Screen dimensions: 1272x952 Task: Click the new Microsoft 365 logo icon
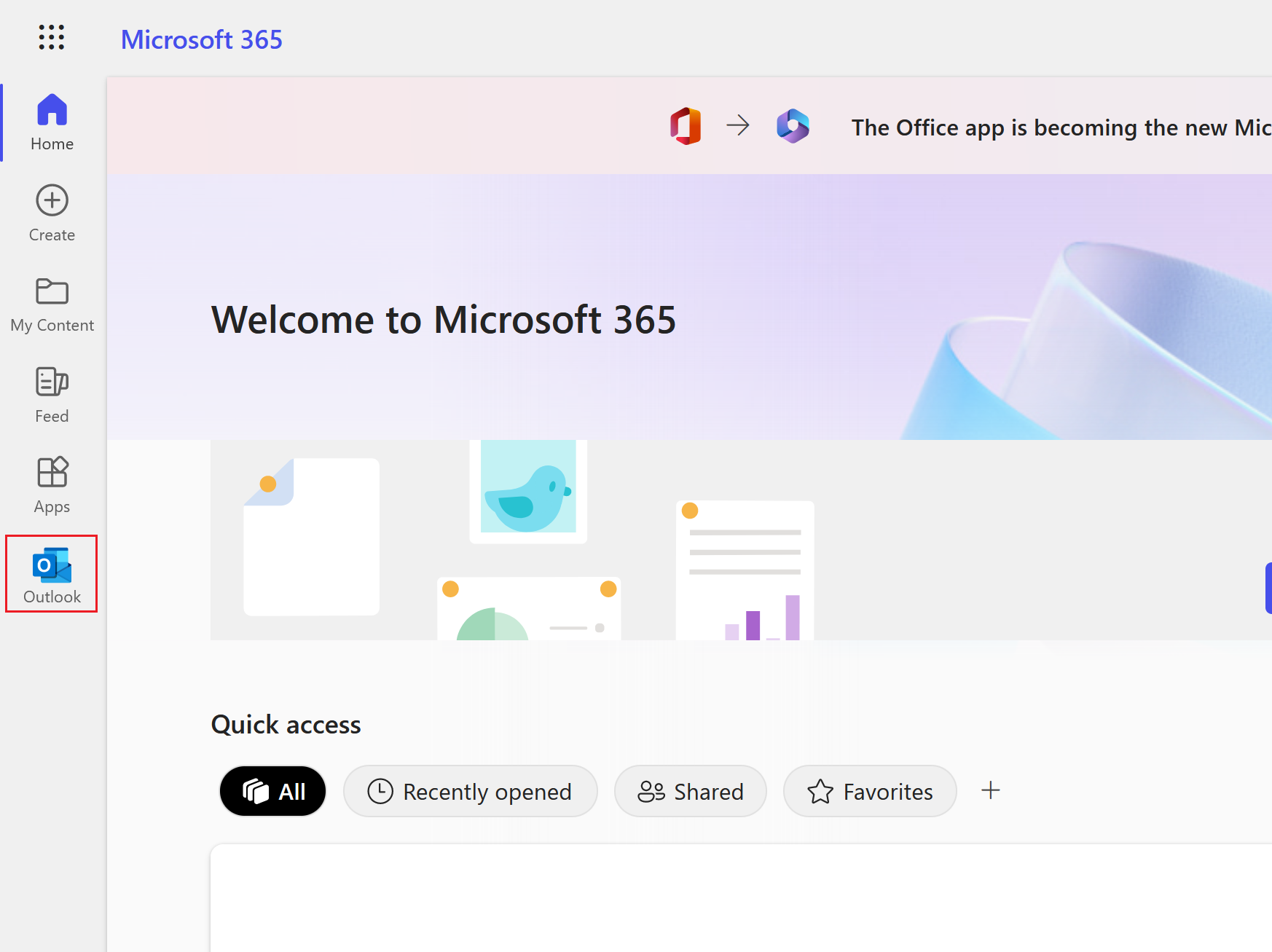pyautogui.click(x=793, y=126)
